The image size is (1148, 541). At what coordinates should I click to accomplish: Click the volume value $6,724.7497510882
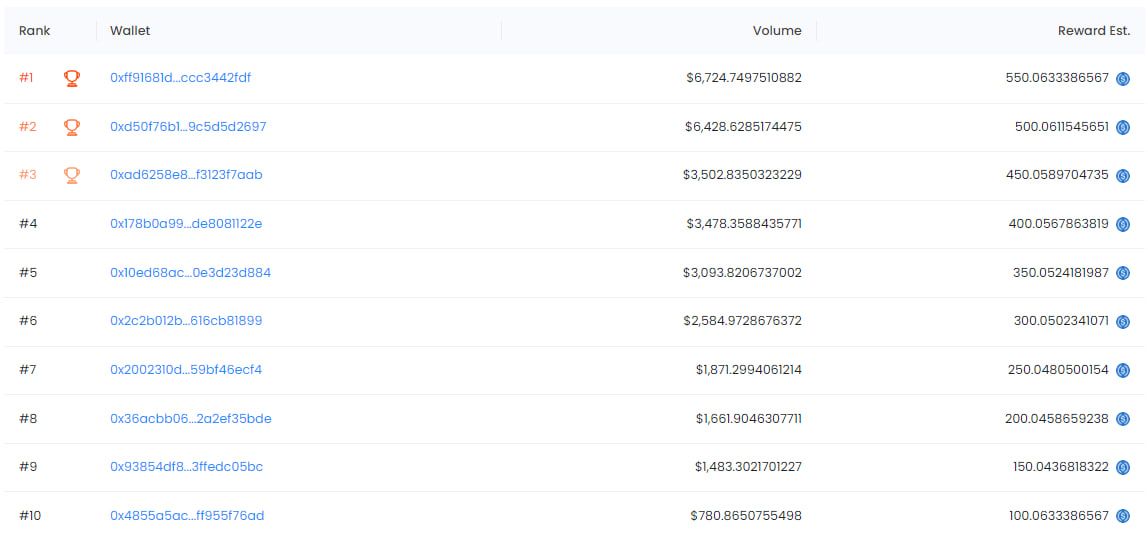tap(744, 78)
